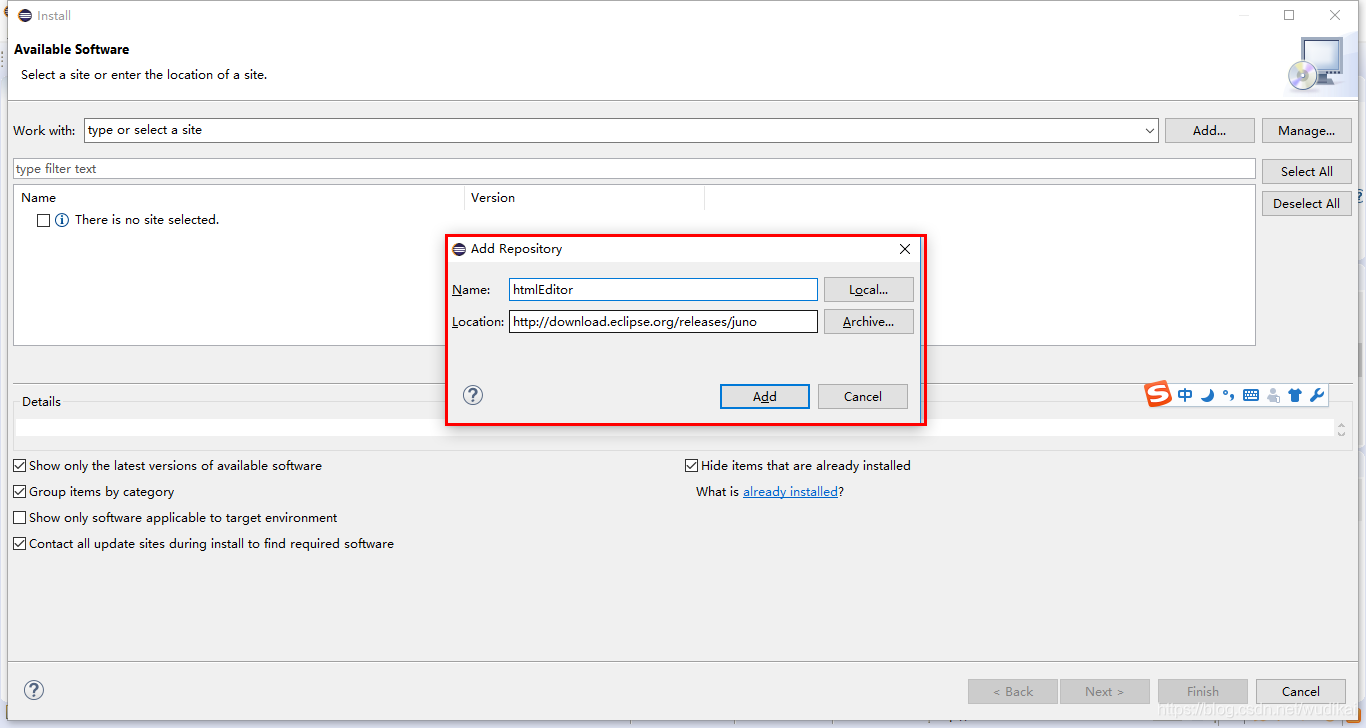Click the Version column header
1366x728 pixels.
point(585,198)
